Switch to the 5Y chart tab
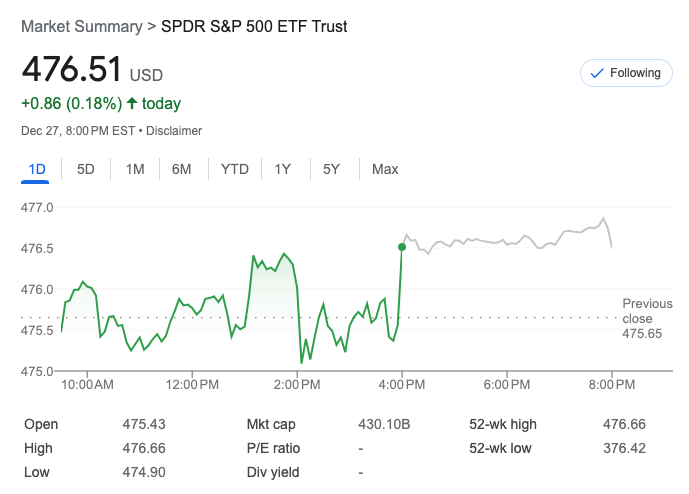The width and height of the screenshot is (689, 494). pyautogui.click(x=331, y=169)
